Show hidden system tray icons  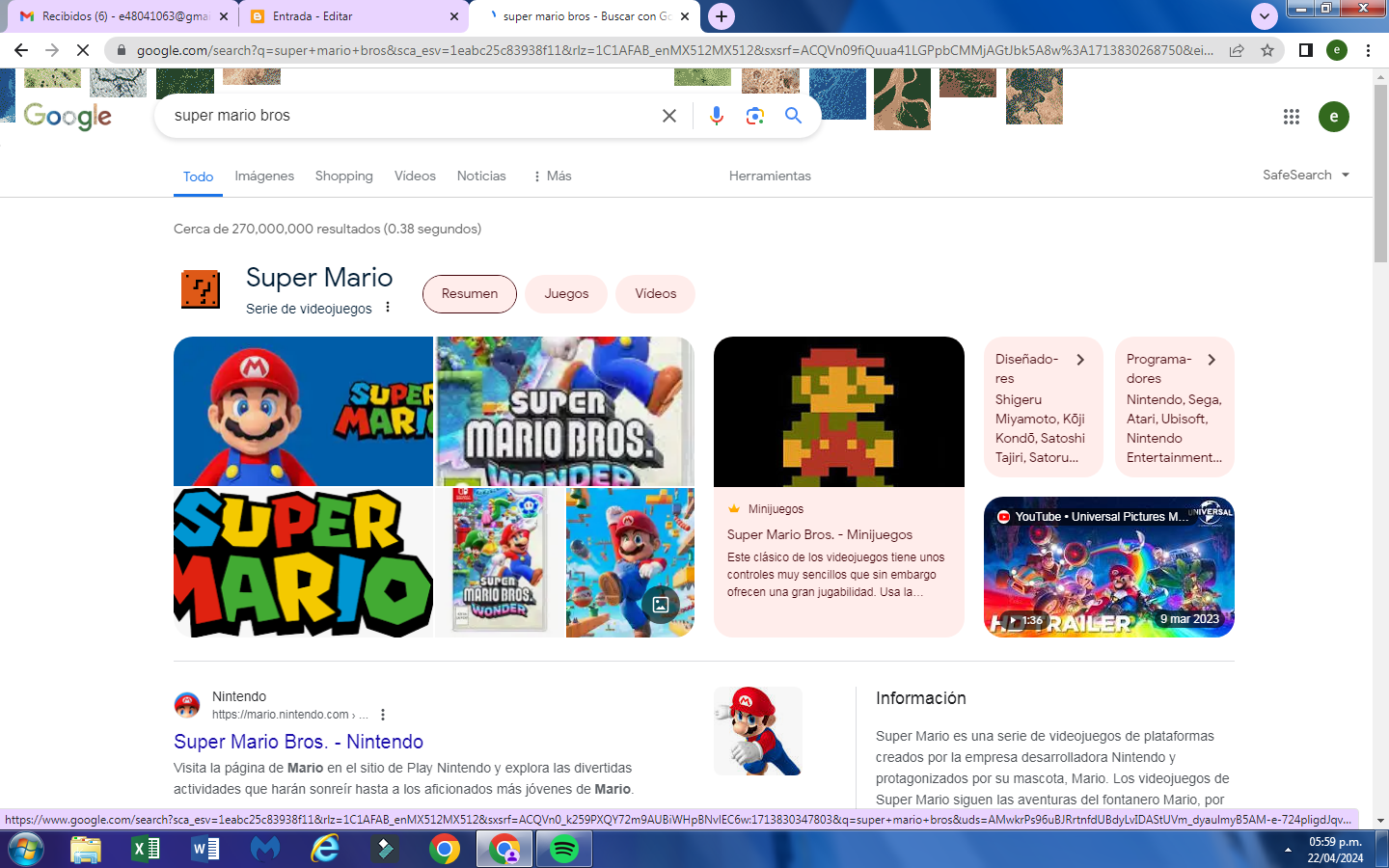[x=1288, y=850]
